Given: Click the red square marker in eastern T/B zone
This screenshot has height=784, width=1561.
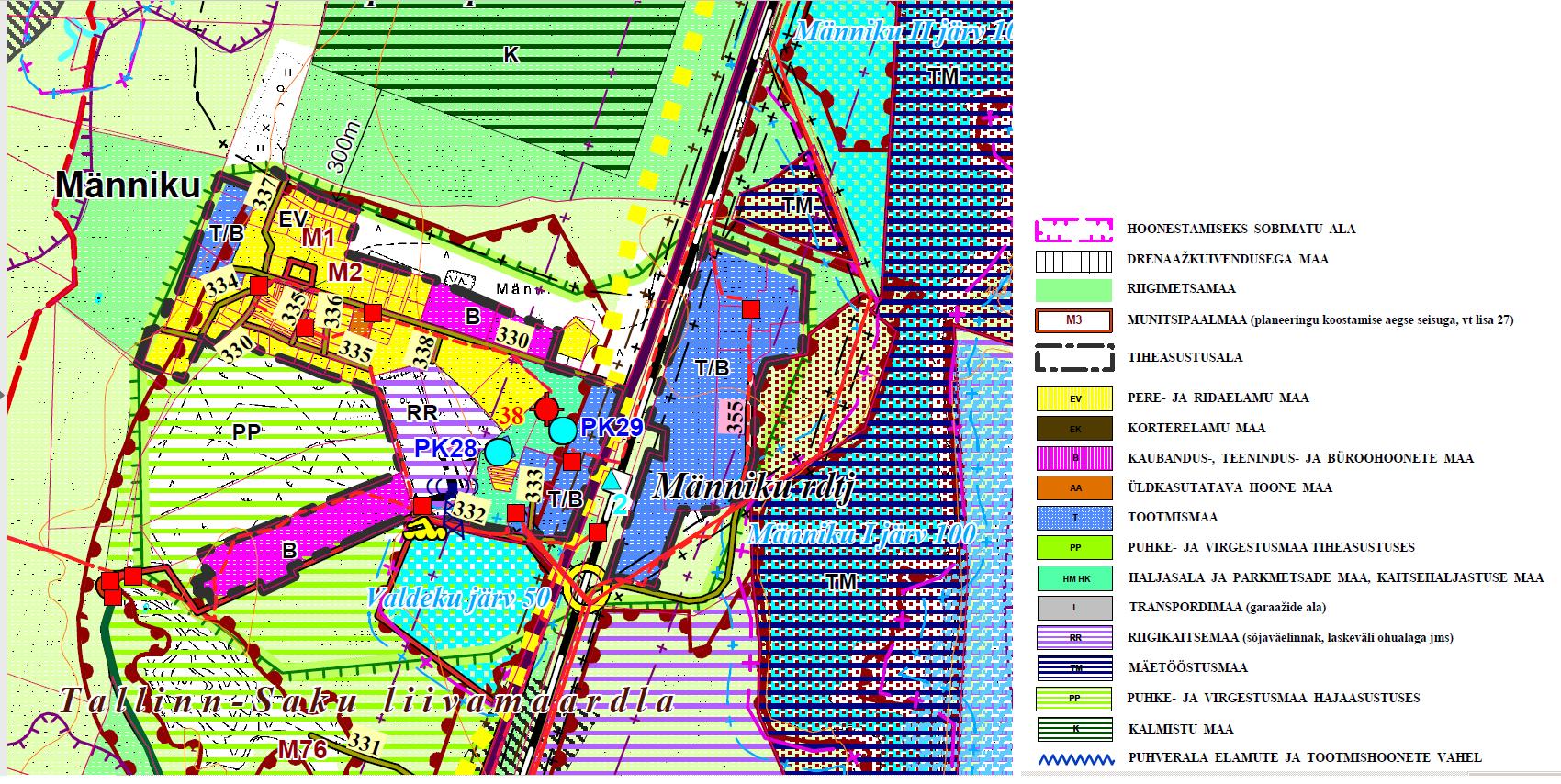Looking at the screenshot, I should pos(751,309).
